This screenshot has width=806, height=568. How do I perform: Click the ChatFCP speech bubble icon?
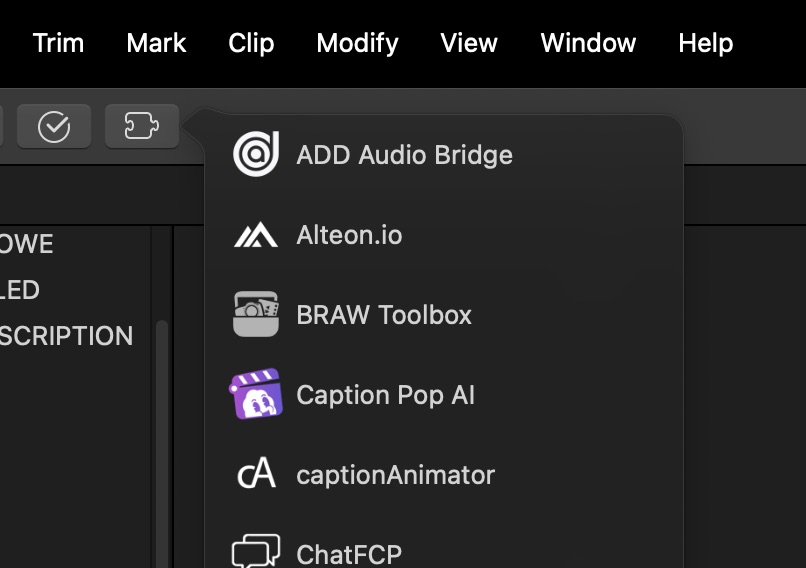tap(256, 551)
